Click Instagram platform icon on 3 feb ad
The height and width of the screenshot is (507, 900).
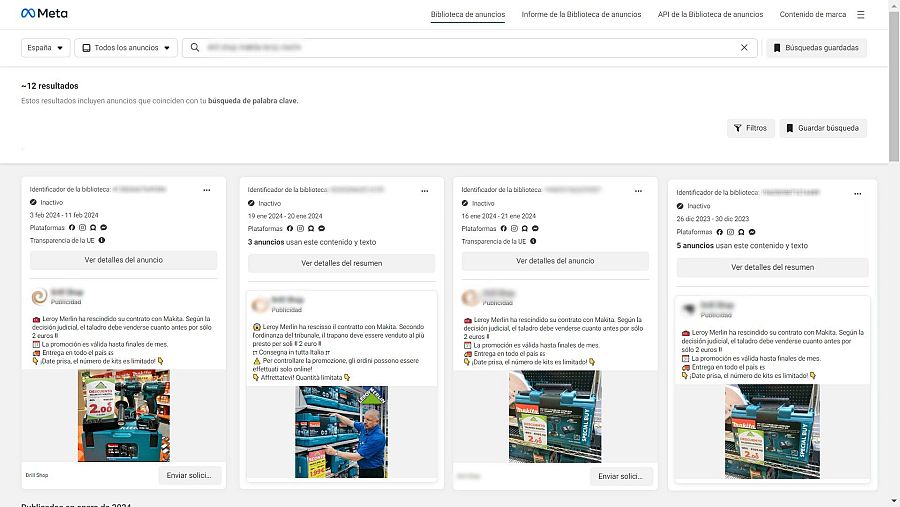[x=82, y=227]
